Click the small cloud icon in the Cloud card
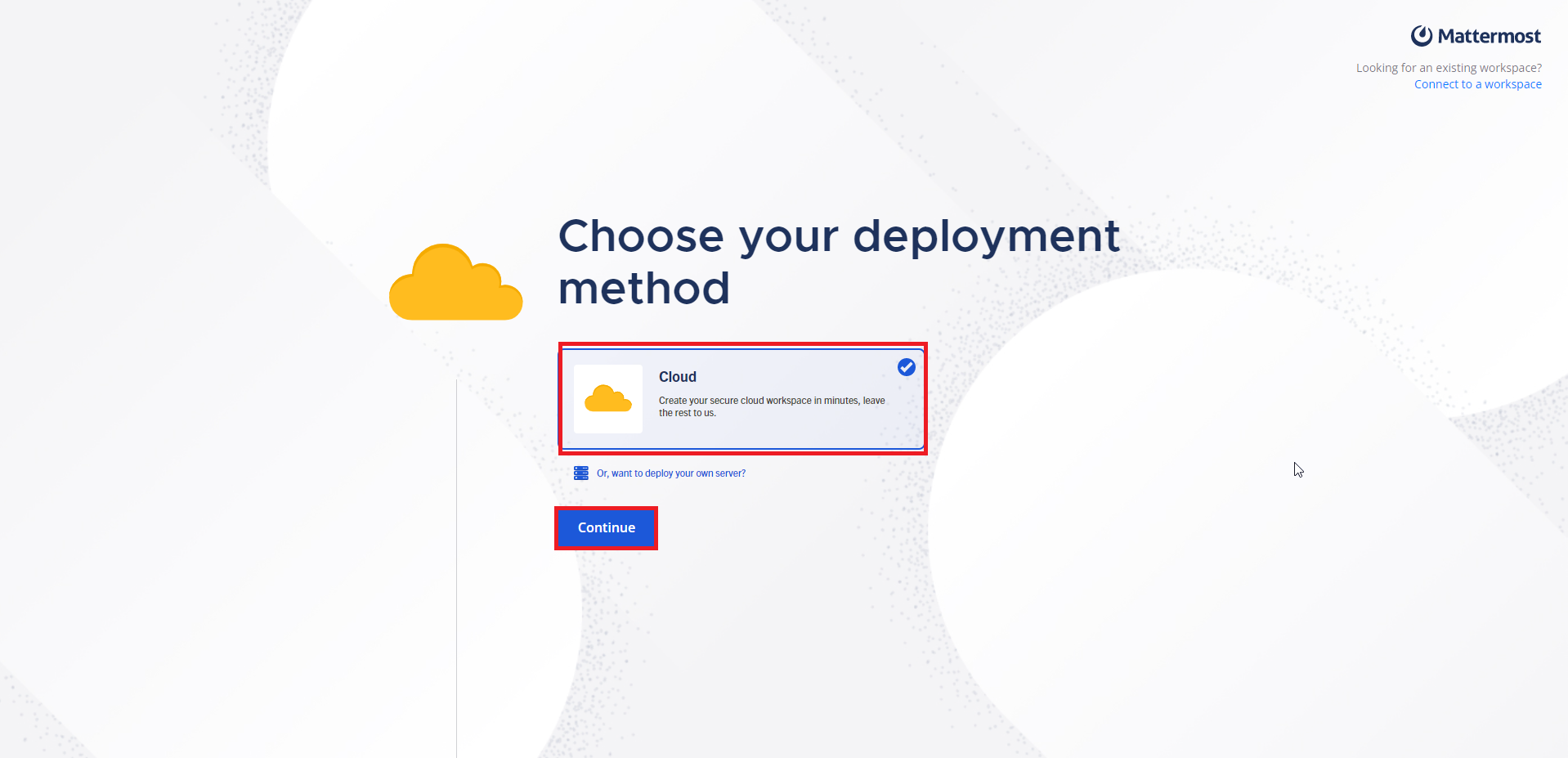Screen dimensions: 1568x758 [608, 399]
